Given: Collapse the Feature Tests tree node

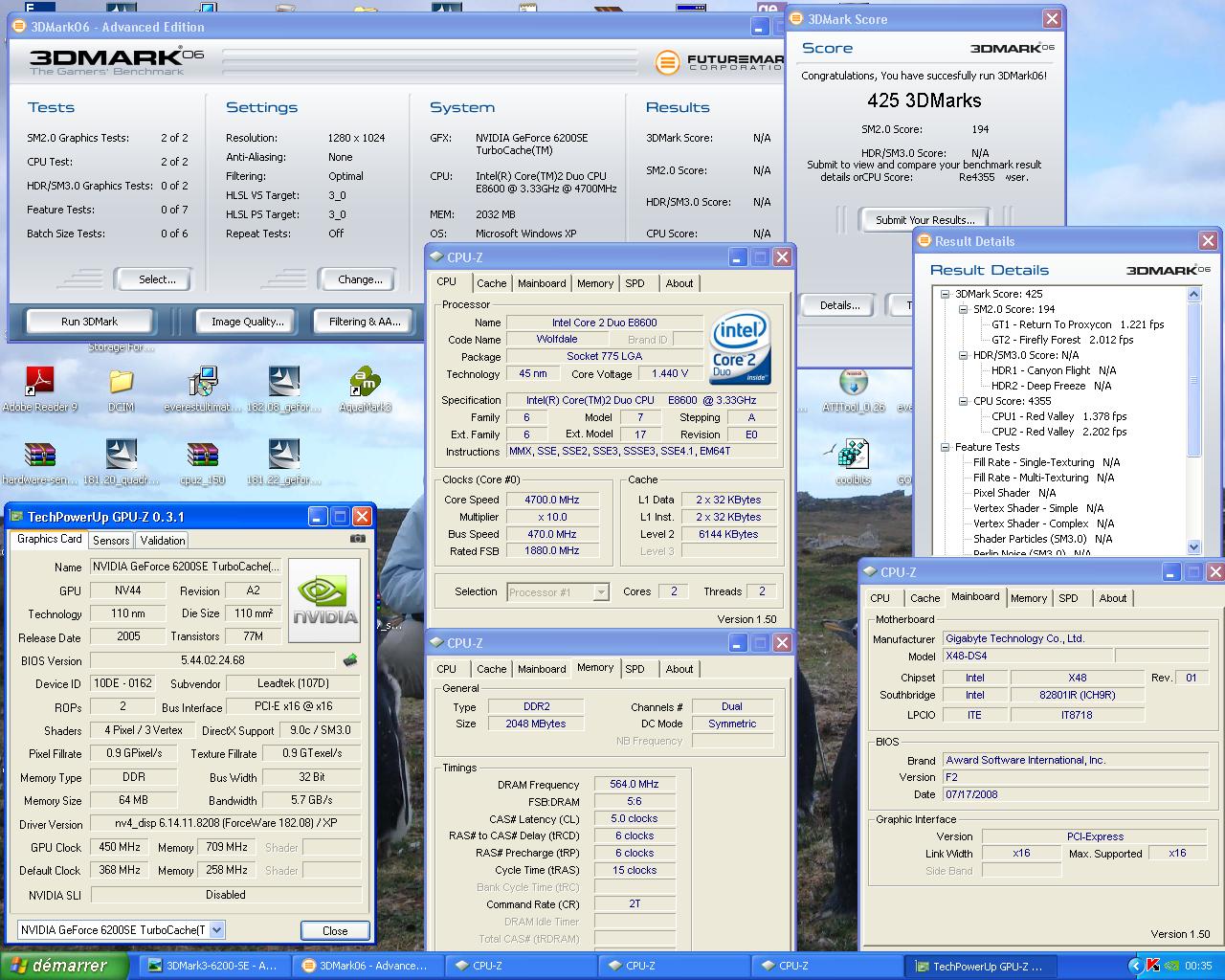Looking at the screenshot, I should click(945, 447).
